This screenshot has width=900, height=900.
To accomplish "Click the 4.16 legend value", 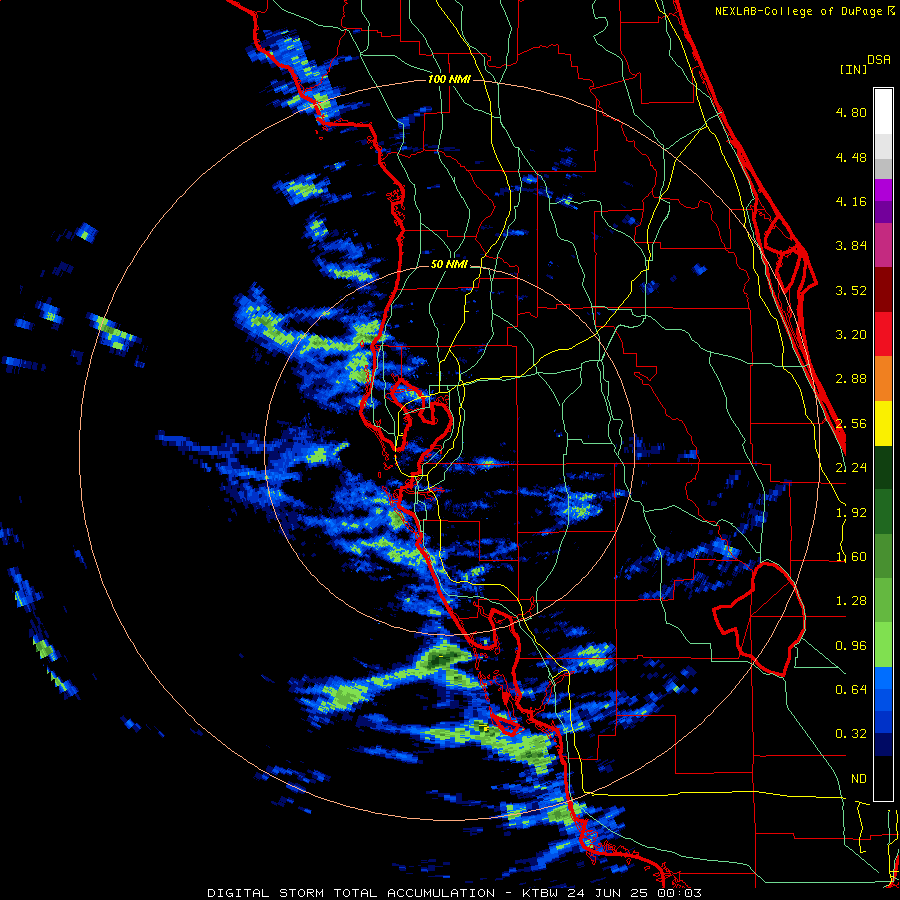I will 851,201.
